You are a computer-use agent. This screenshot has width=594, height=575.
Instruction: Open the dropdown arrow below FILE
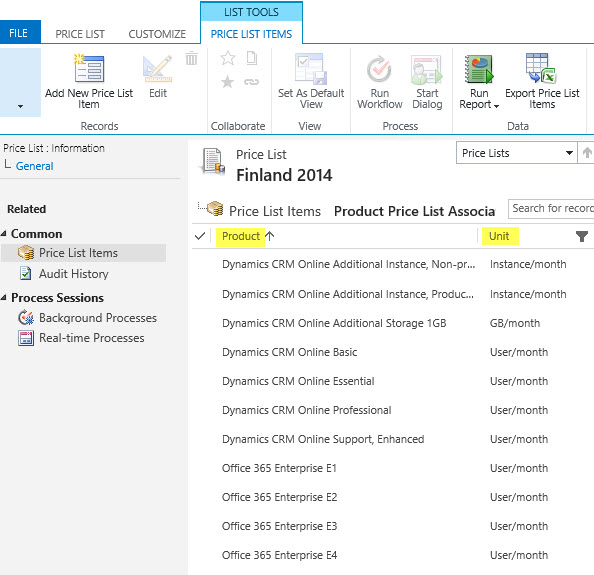20,106
